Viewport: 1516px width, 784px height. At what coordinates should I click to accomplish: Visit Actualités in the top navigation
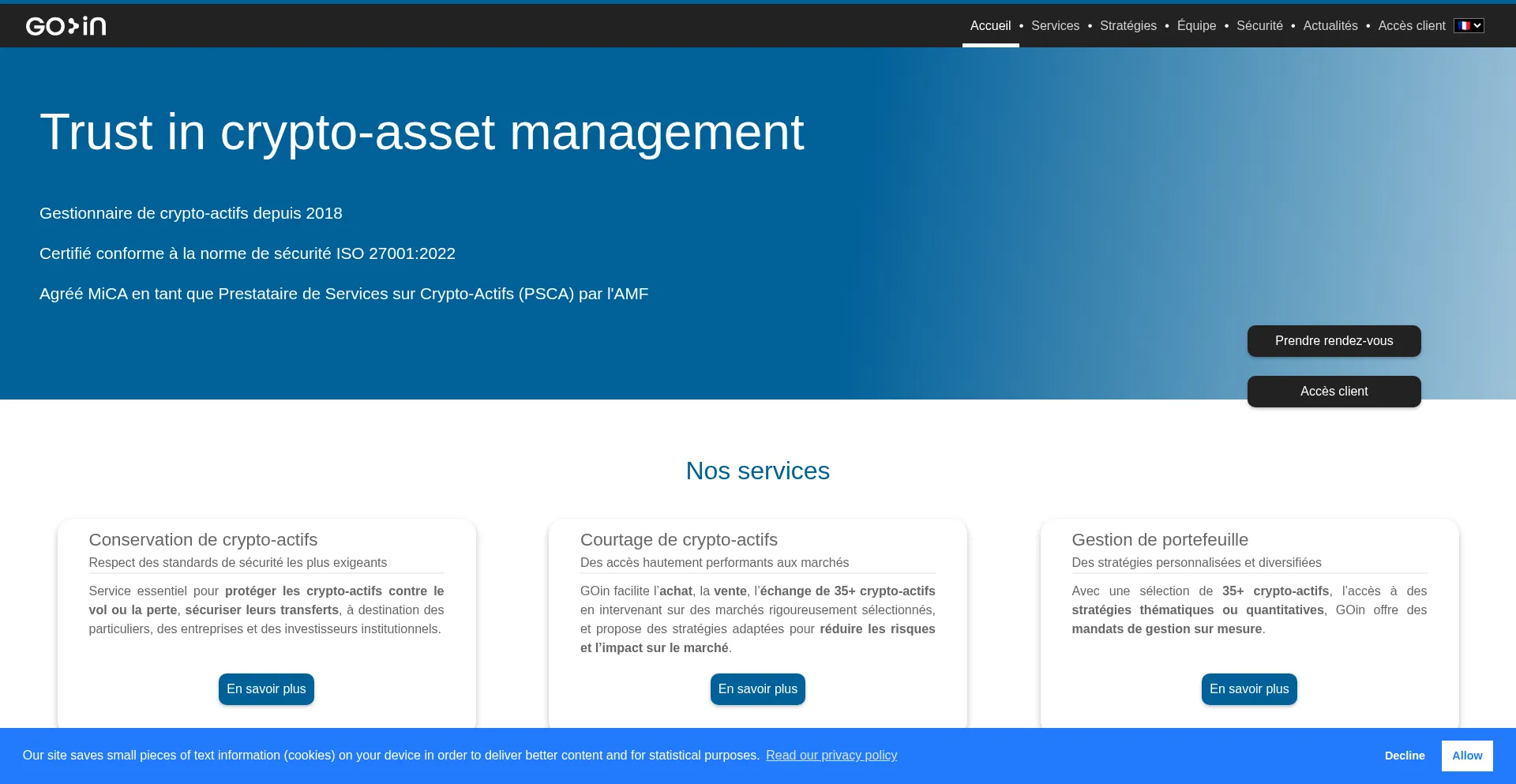pos(1330,26)
